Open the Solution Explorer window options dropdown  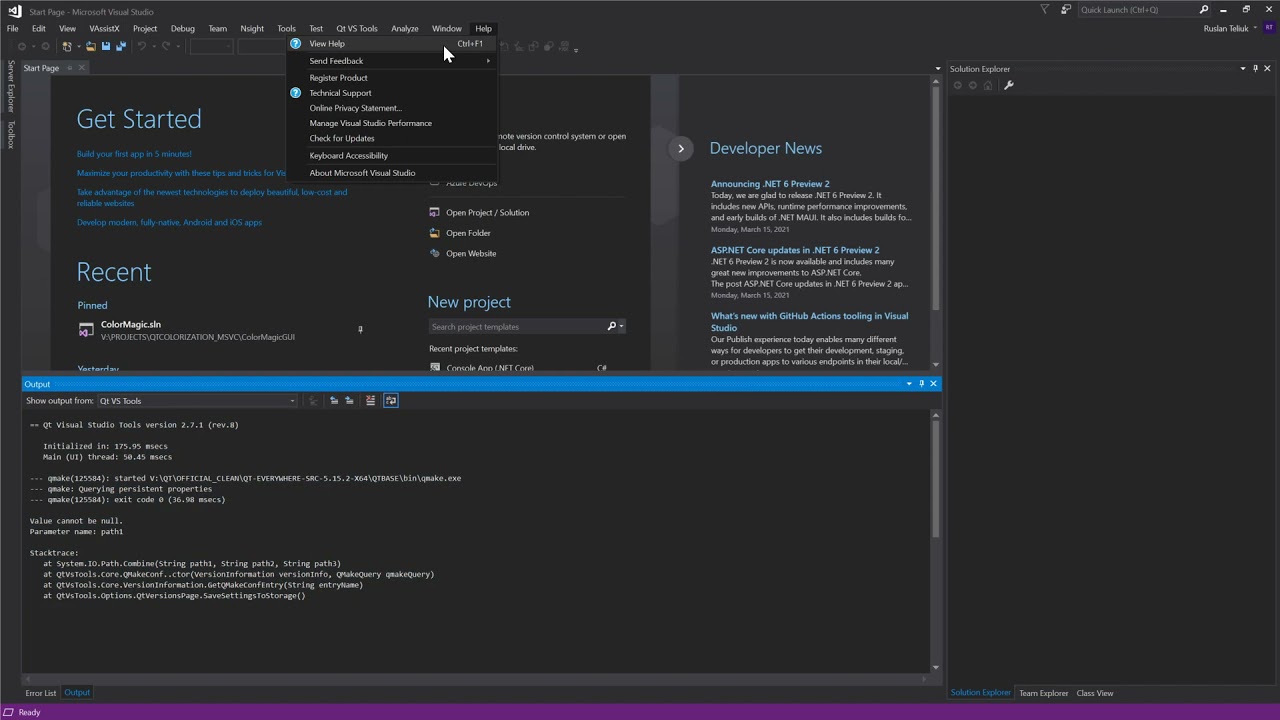coord(1242,69)
